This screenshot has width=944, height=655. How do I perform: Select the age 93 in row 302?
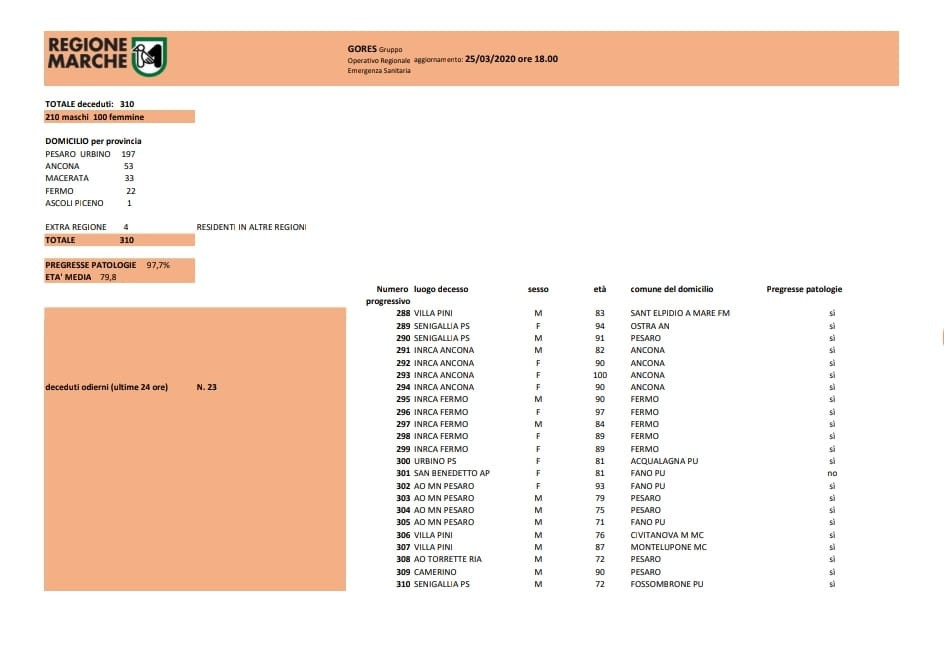(600, 486)
